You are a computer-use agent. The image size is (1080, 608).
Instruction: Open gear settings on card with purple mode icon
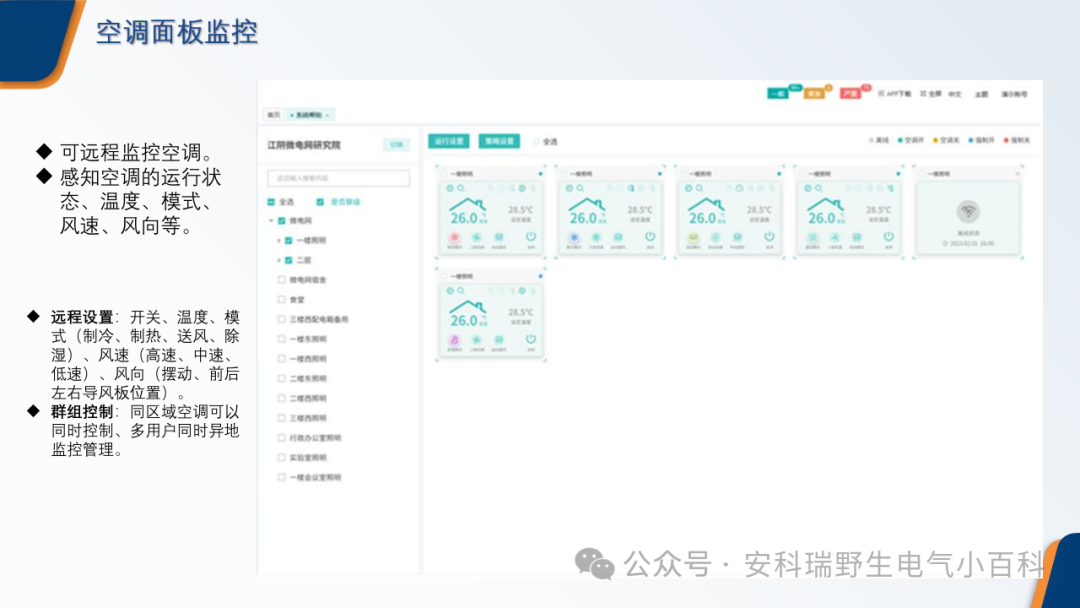(450, 291)
